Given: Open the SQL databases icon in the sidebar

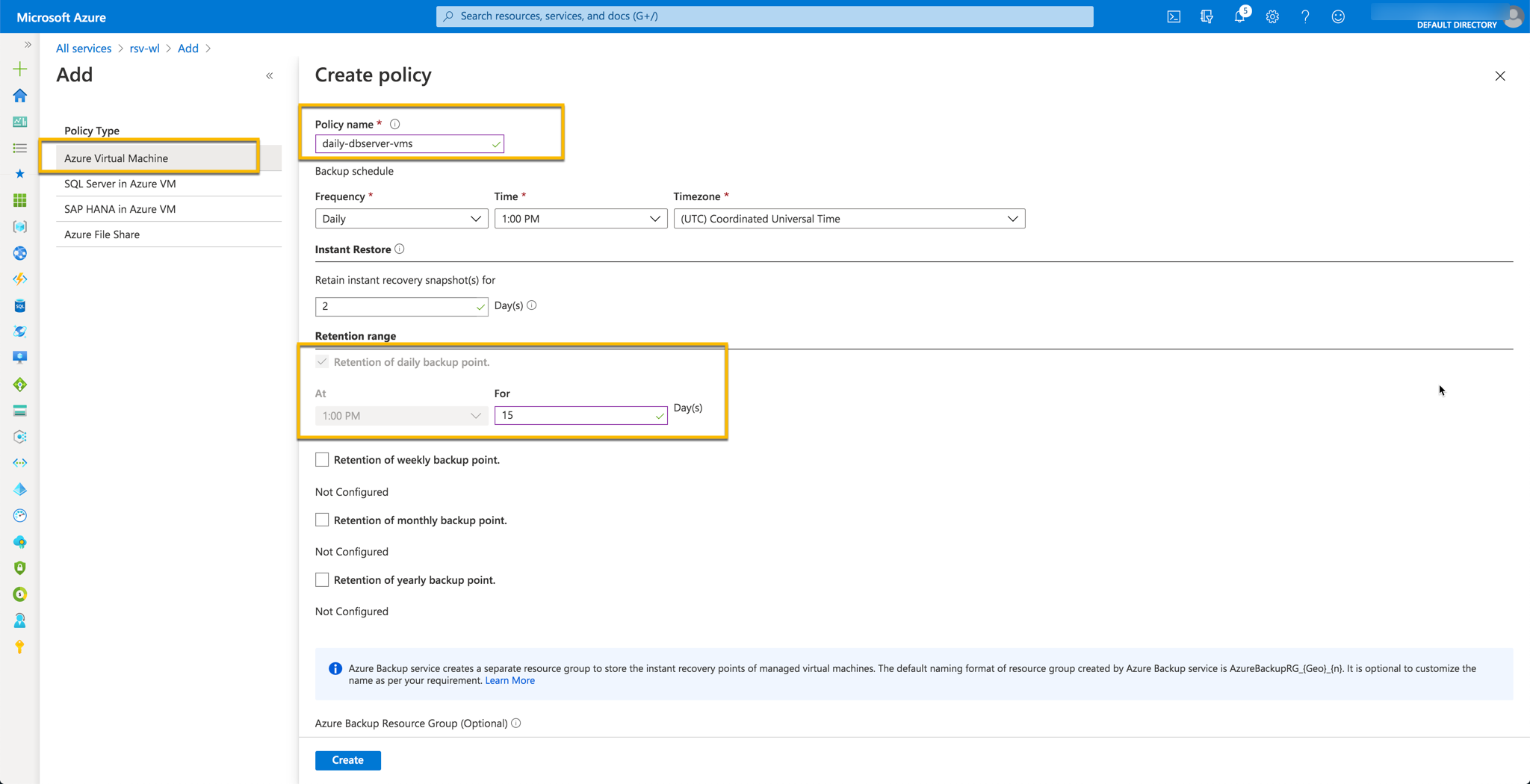Looking at the screenshot, I should point(20,305).
